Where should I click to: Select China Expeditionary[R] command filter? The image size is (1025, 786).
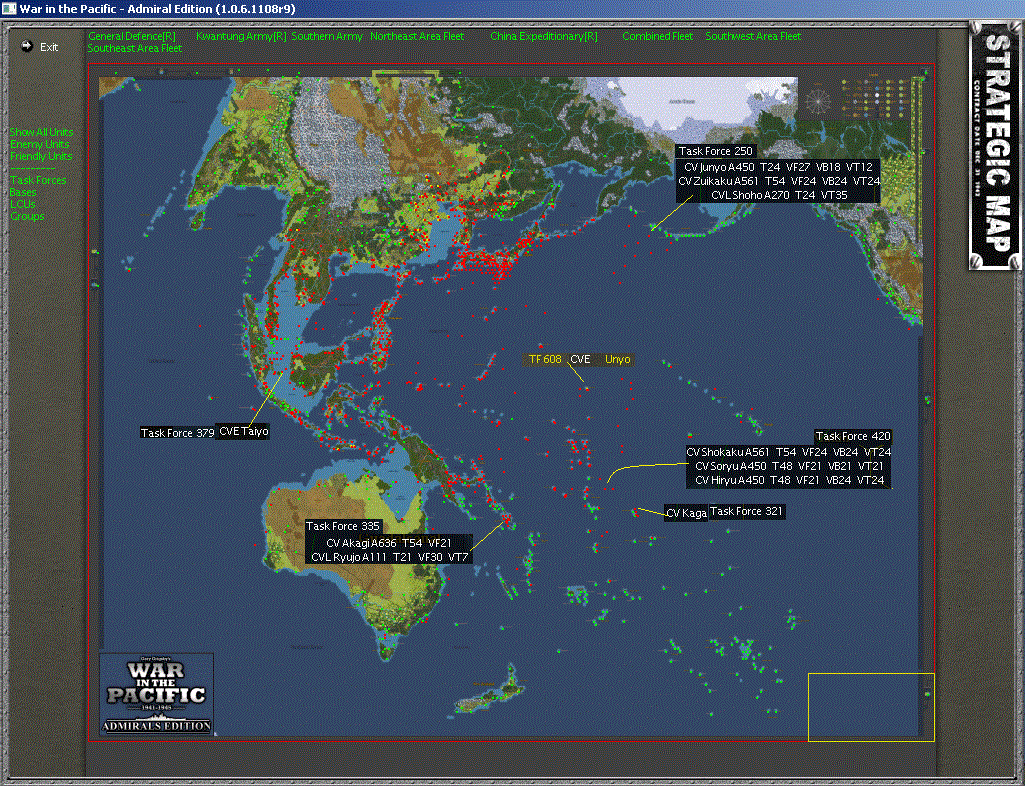544,36
